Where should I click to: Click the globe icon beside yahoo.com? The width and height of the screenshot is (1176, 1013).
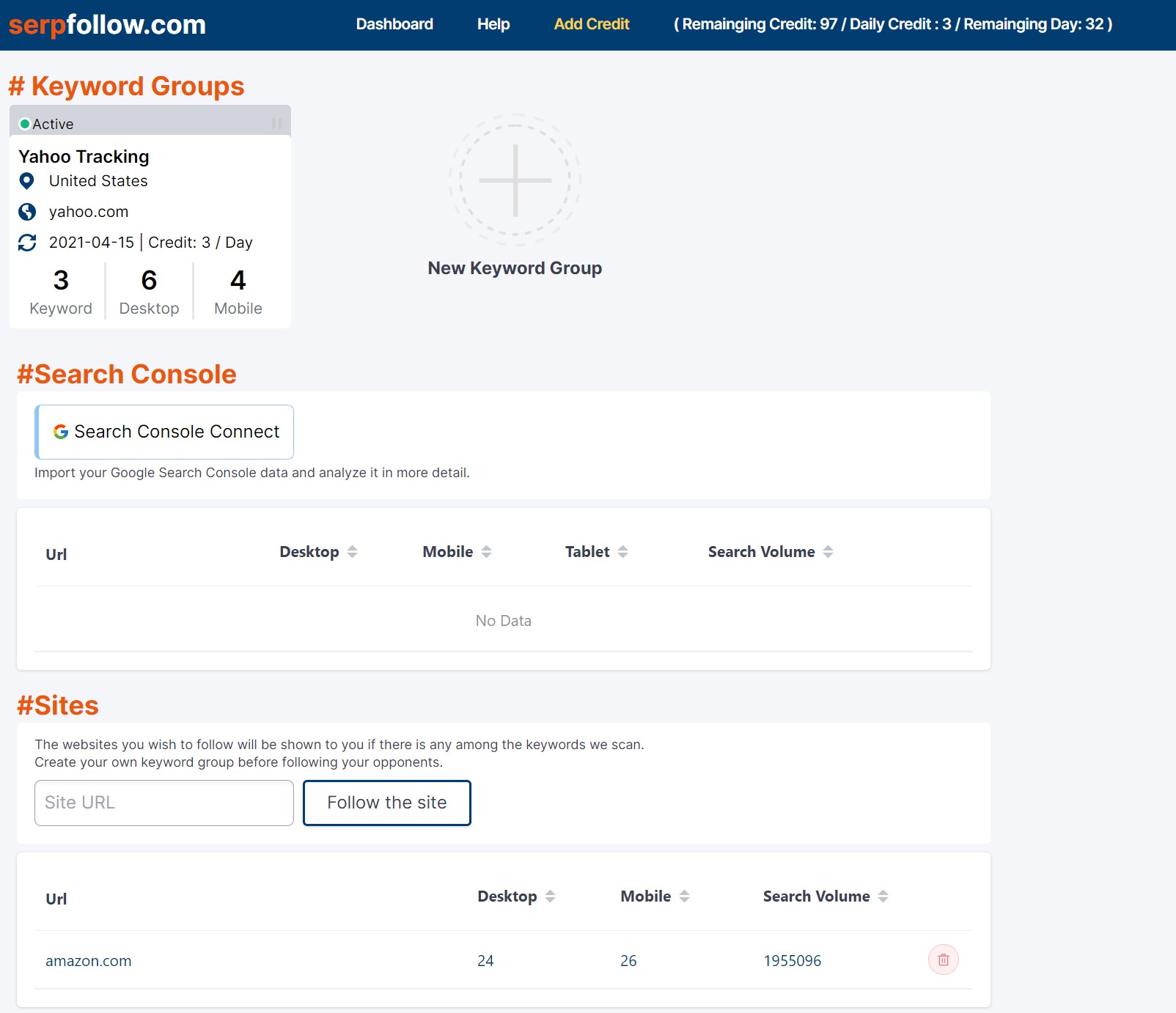coord(27,212)
